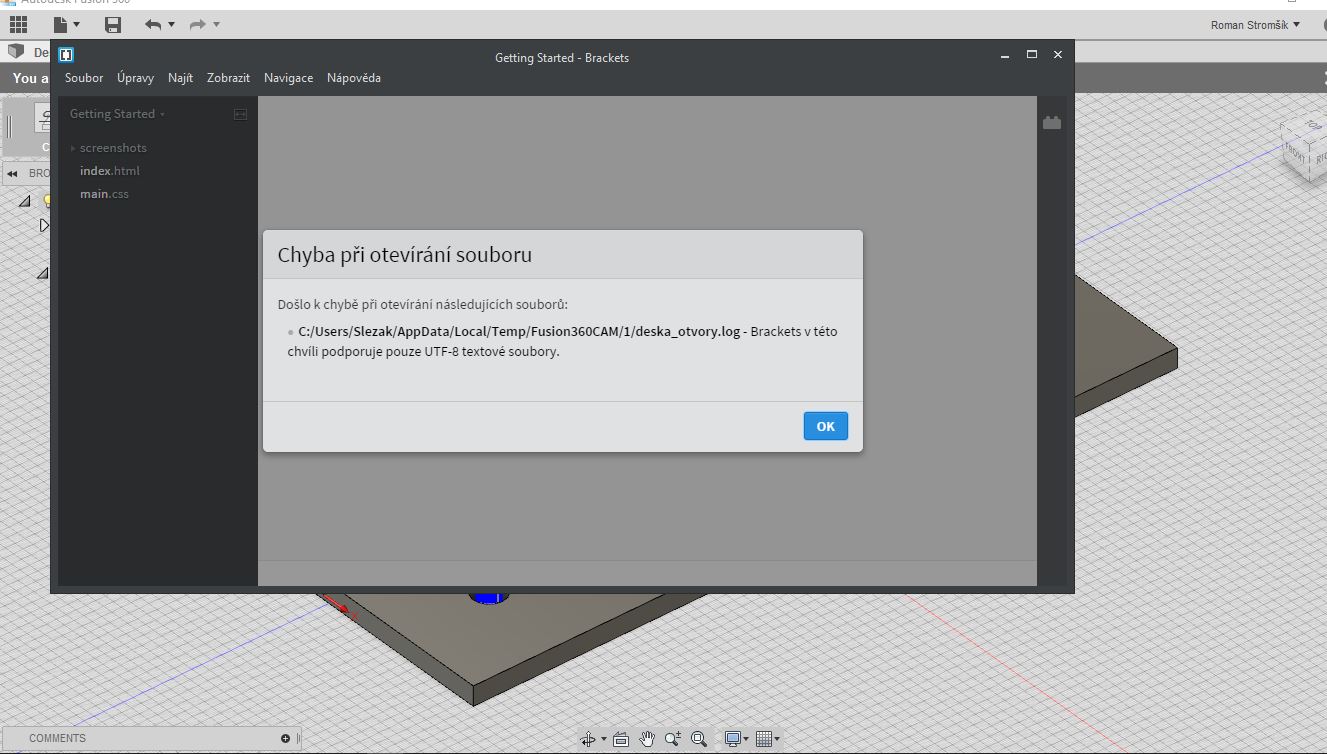Open the Getting Started project dropdown
Viewport: 1327px width, 754px height.
click(117, 114)
